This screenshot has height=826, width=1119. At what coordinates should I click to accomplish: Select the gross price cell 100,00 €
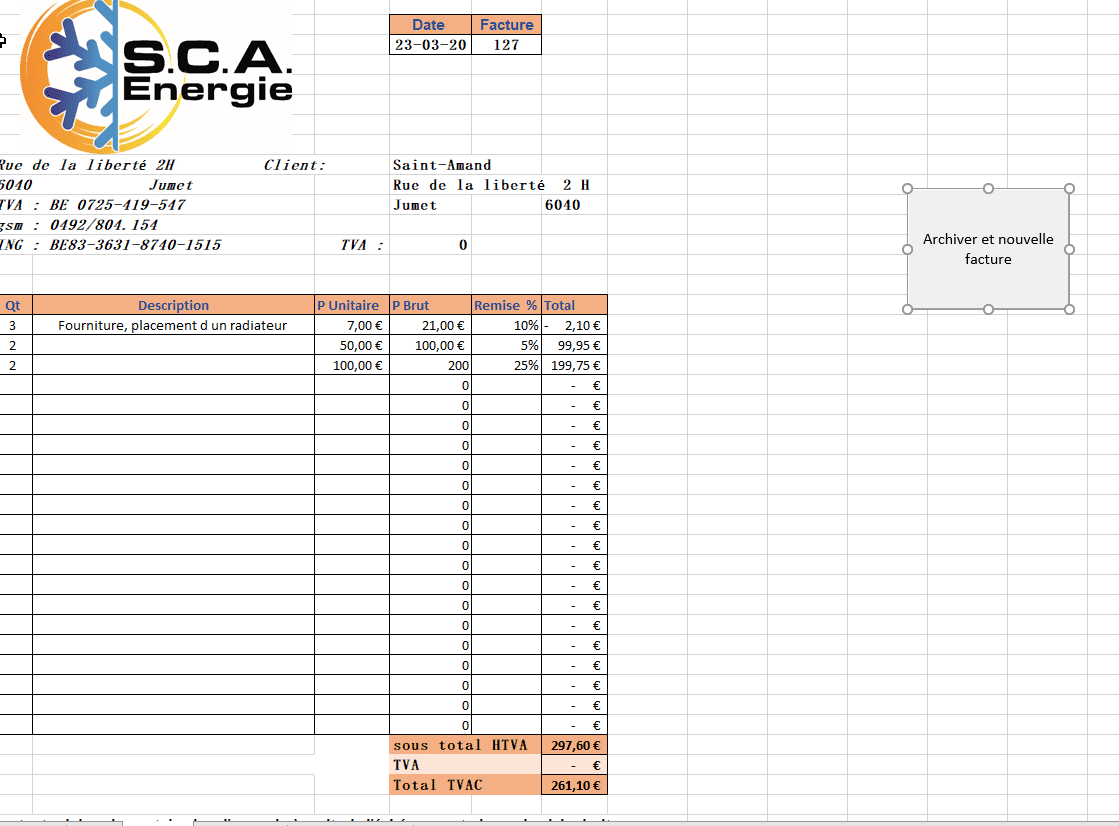click(430, 345)
